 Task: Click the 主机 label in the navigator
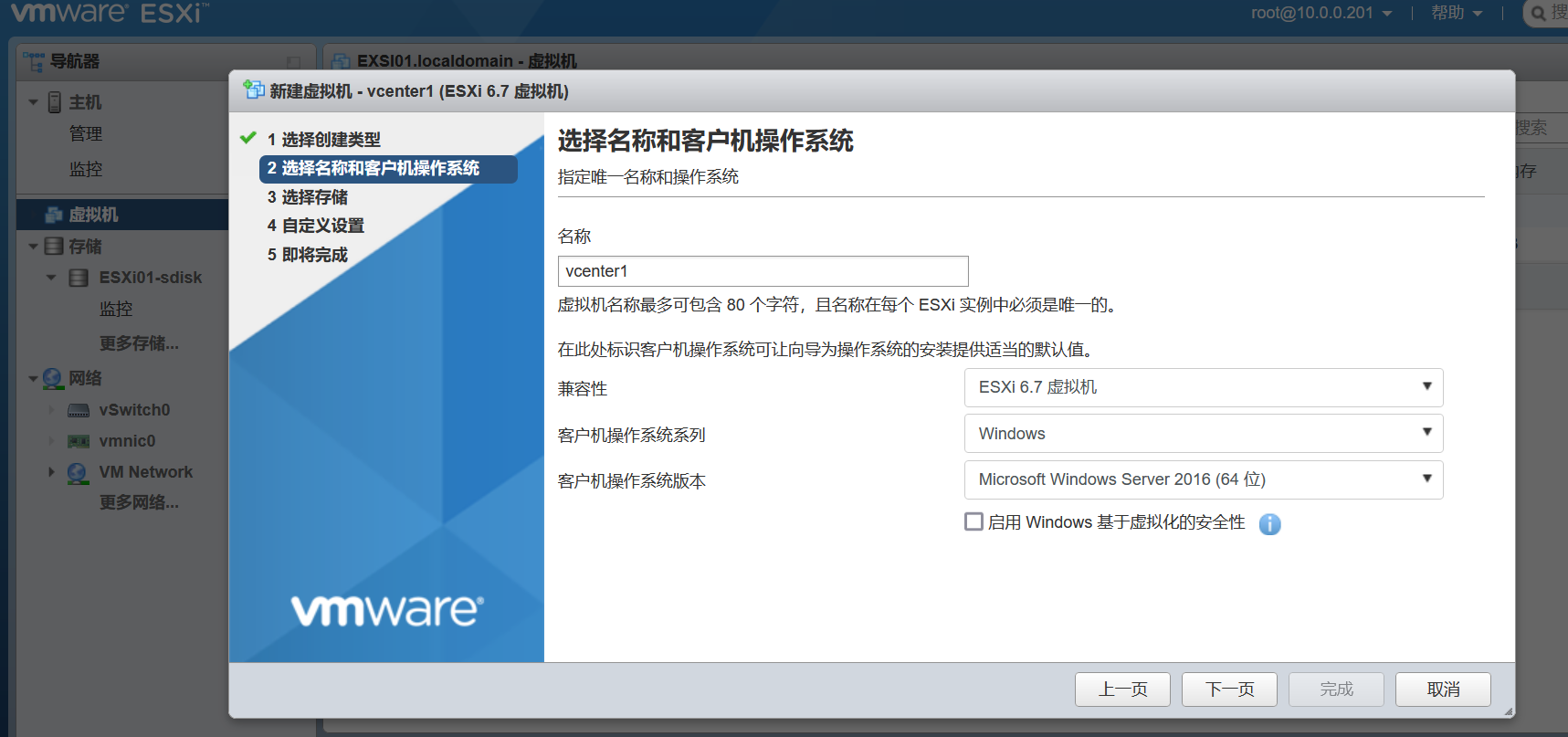coord(86,102)
